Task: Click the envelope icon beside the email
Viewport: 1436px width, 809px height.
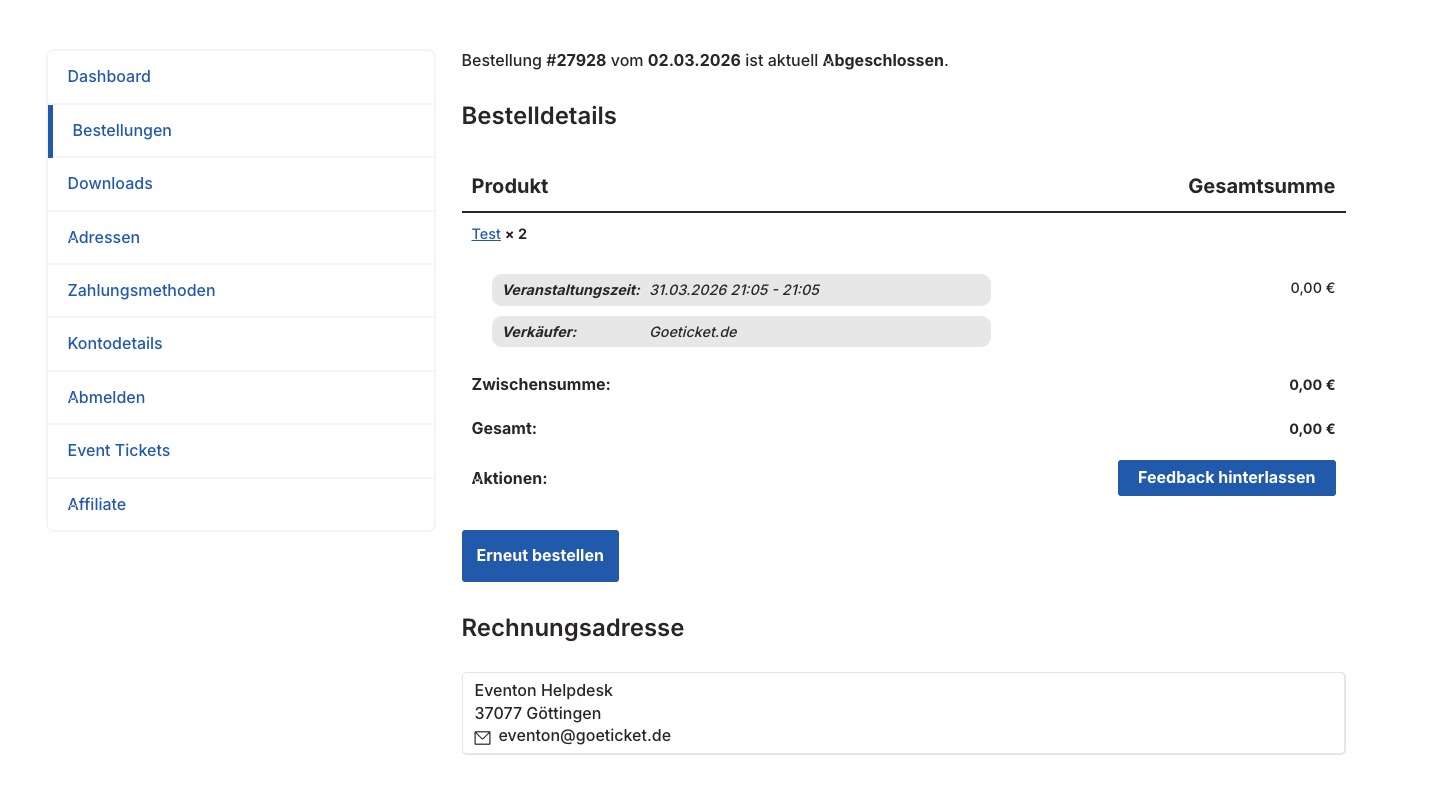Action: pyautogui.click(x=482, y=737)
